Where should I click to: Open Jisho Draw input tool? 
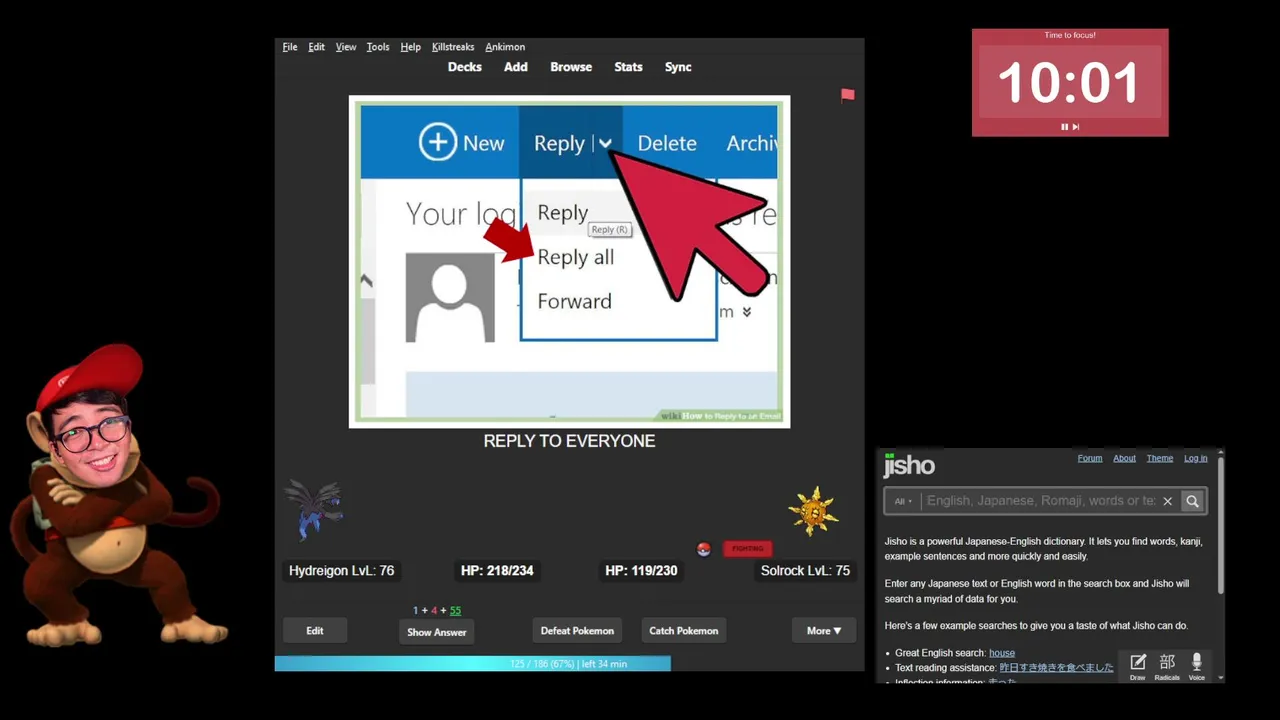tap(1138, 666)
